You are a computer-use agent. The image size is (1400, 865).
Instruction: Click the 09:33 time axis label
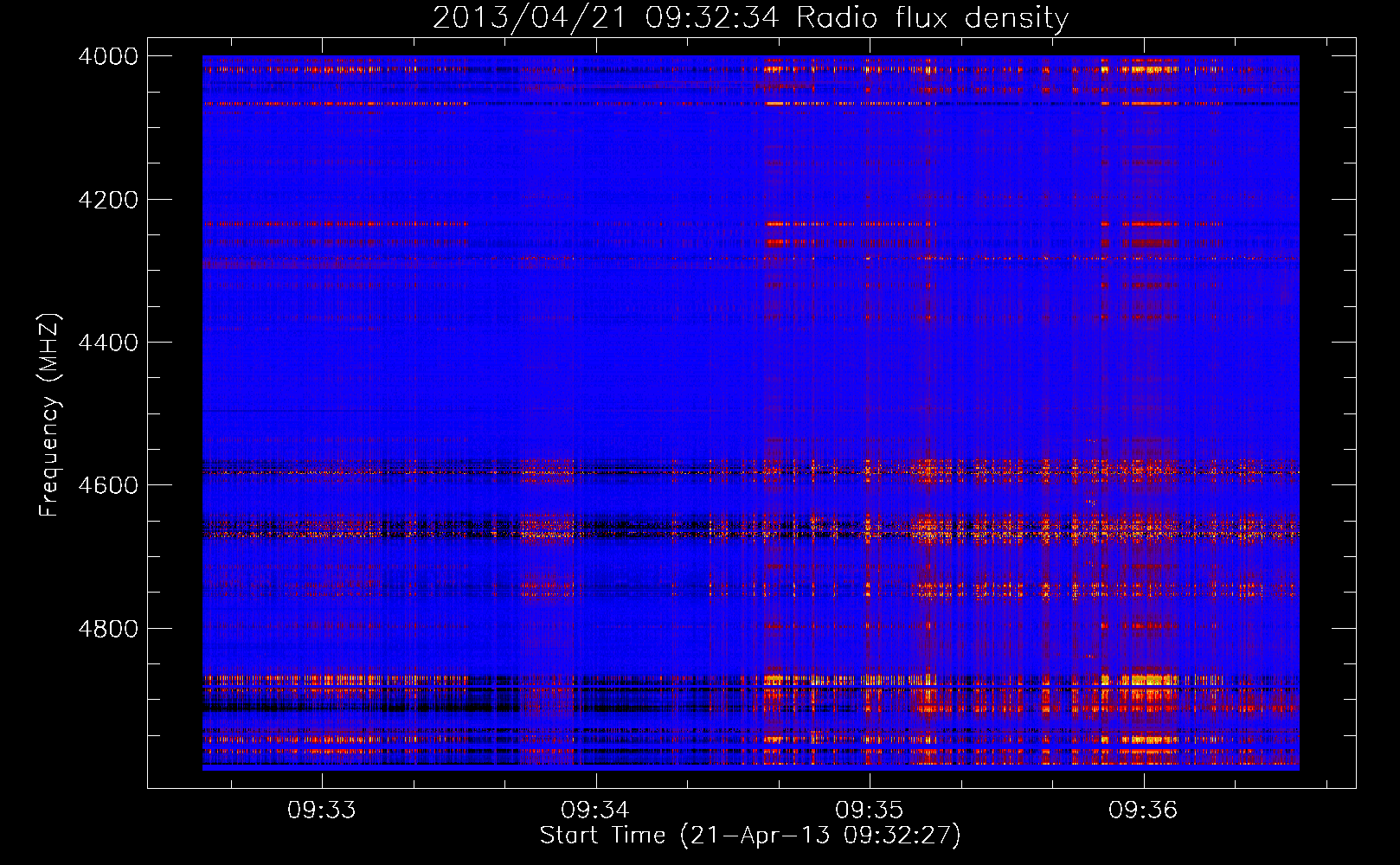pos(322,811)
